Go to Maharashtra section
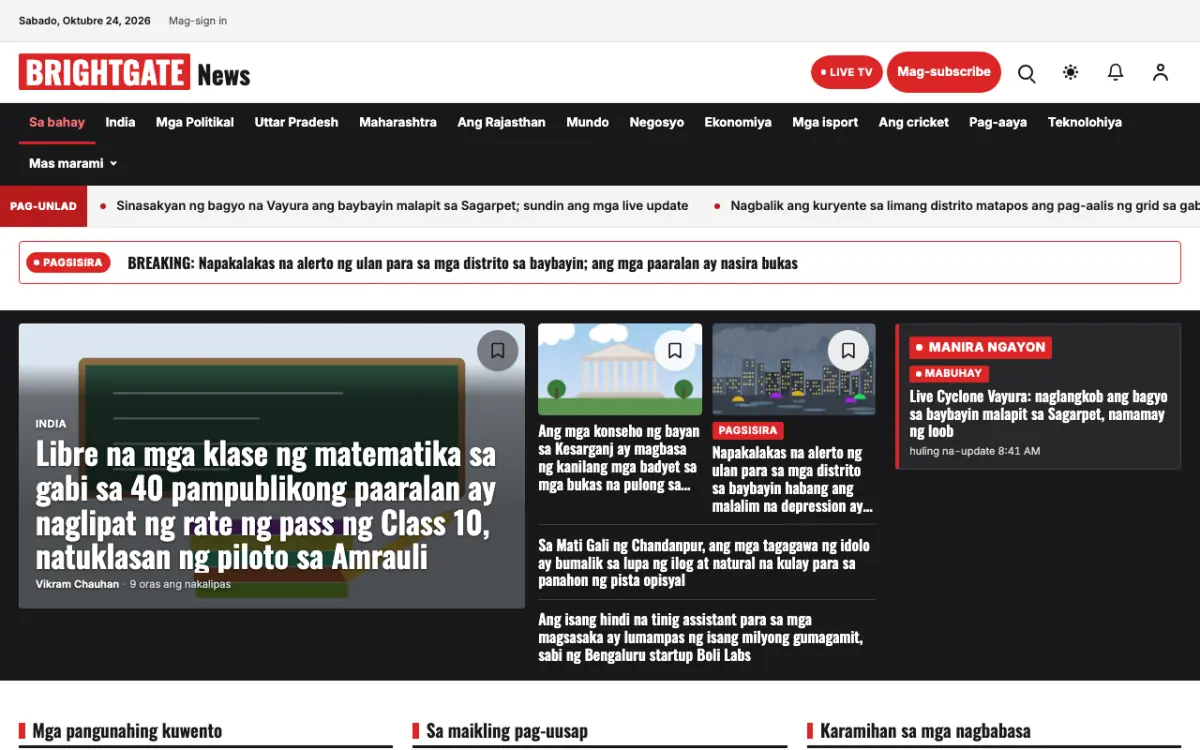Viewport: 1200px width, 750px height. [398, 122]
